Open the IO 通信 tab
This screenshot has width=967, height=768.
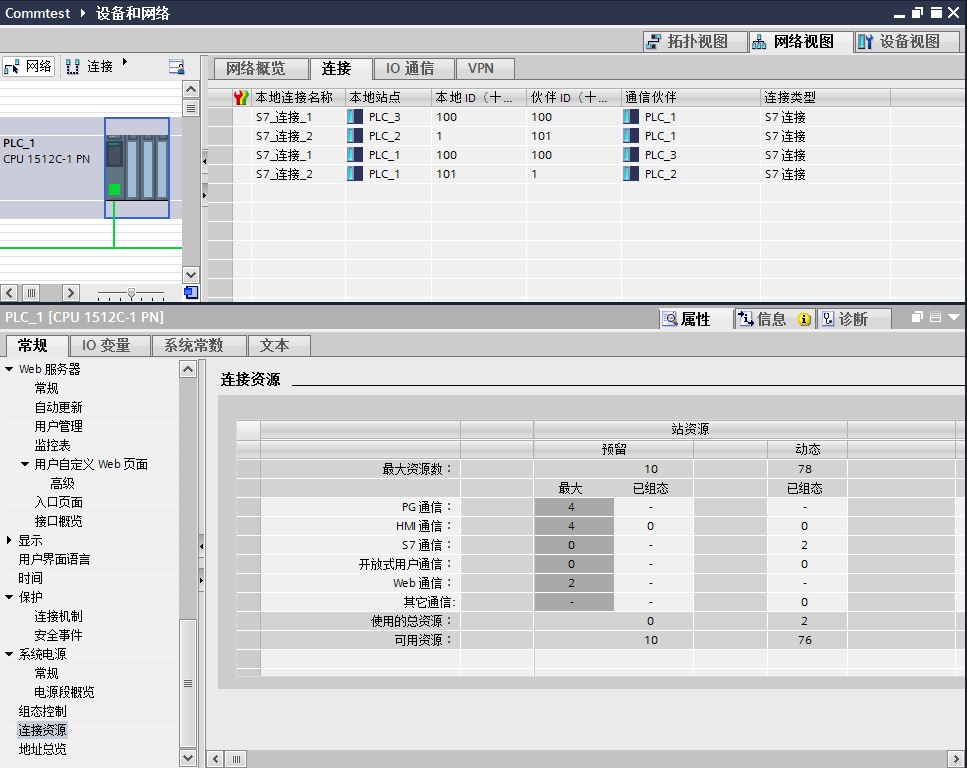pos(410,68)
